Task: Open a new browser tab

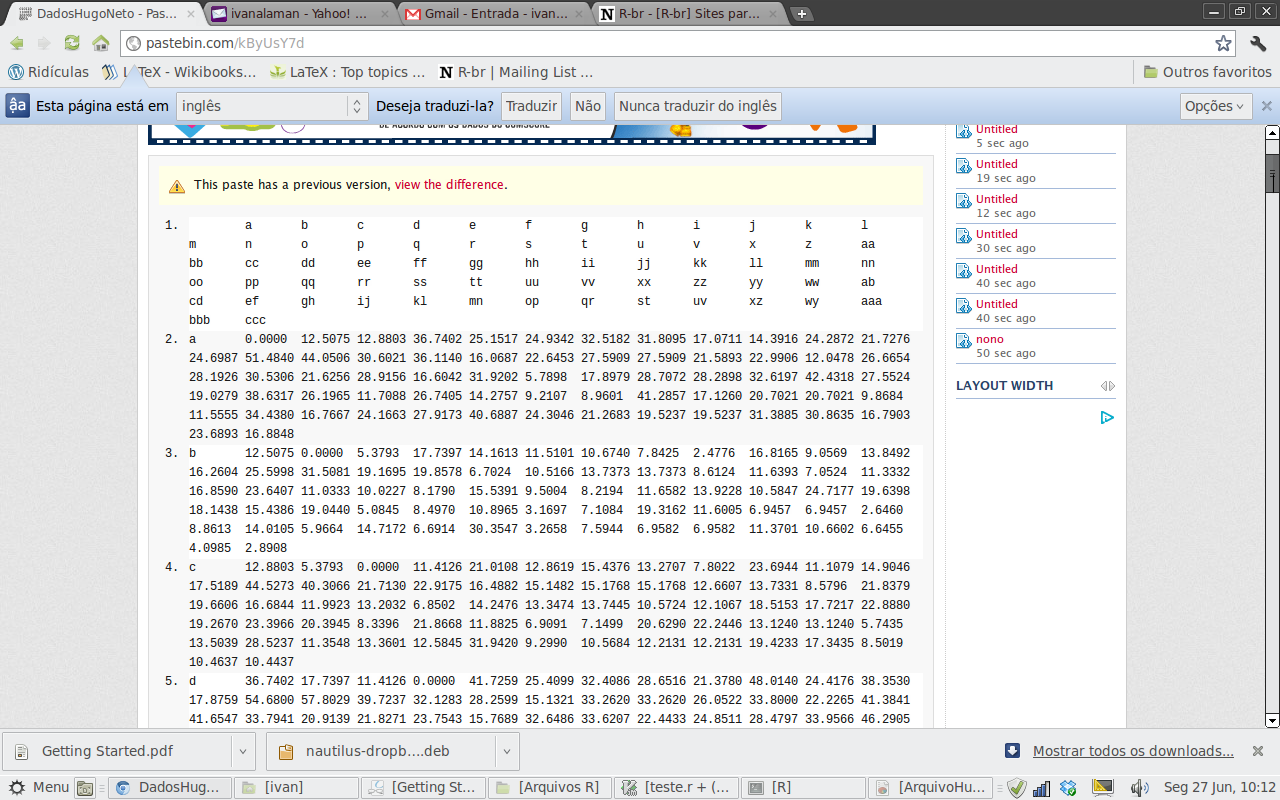Action: [x=802, y=14]
